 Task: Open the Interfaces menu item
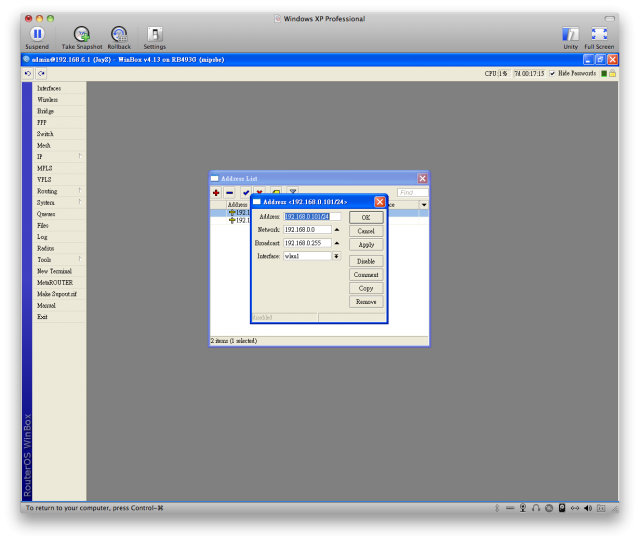(59, 88)
